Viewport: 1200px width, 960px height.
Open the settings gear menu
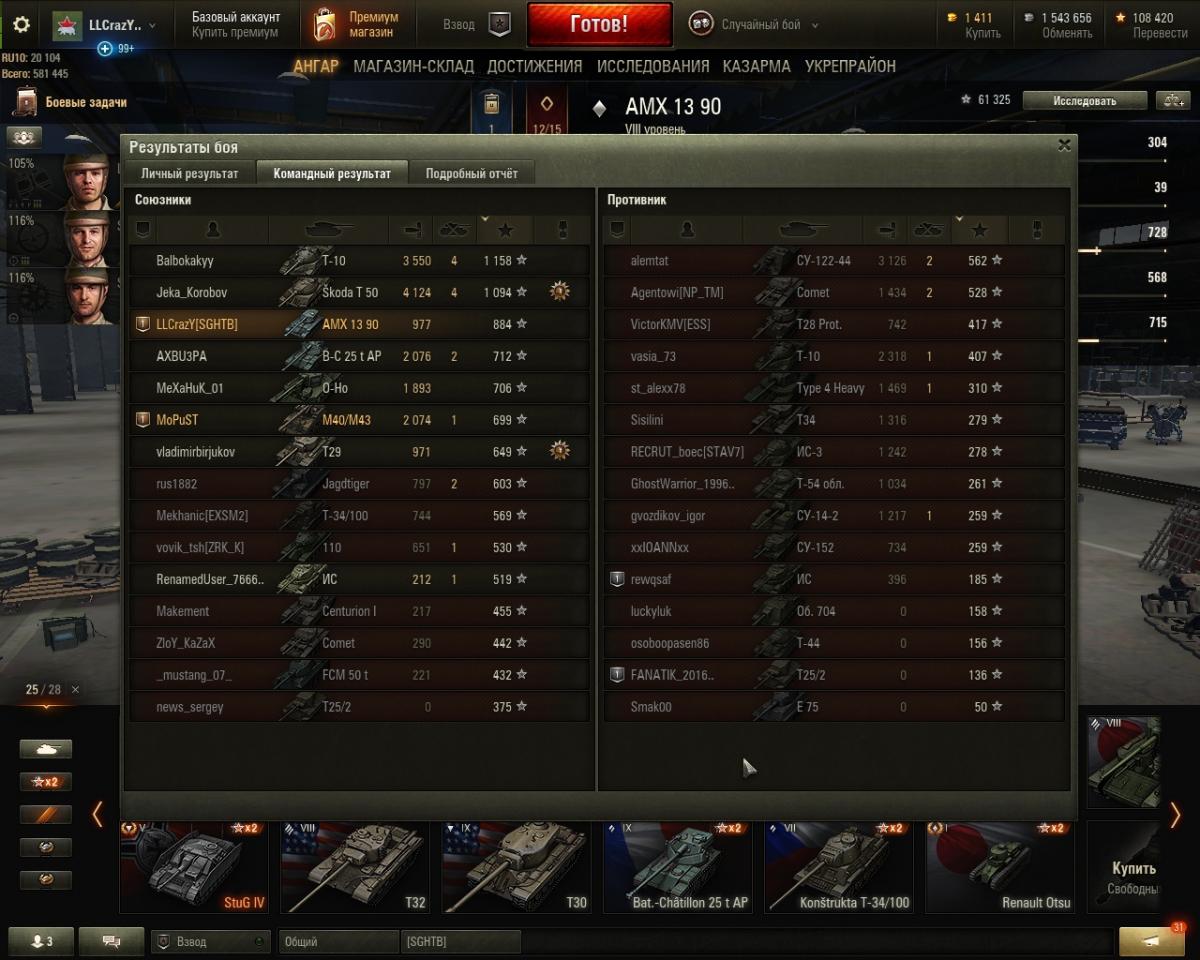click(x=20, y=25)
